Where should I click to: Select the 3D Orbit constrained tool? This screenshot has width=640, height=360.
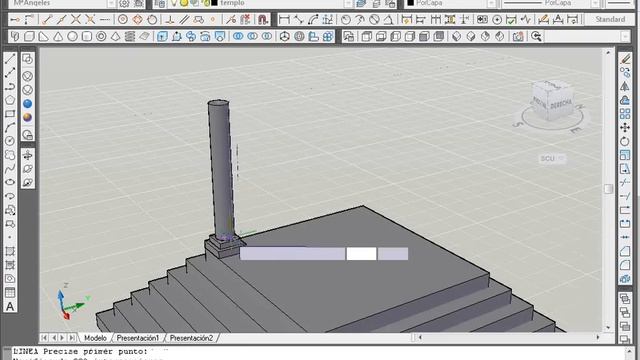[x=27, y=155]
